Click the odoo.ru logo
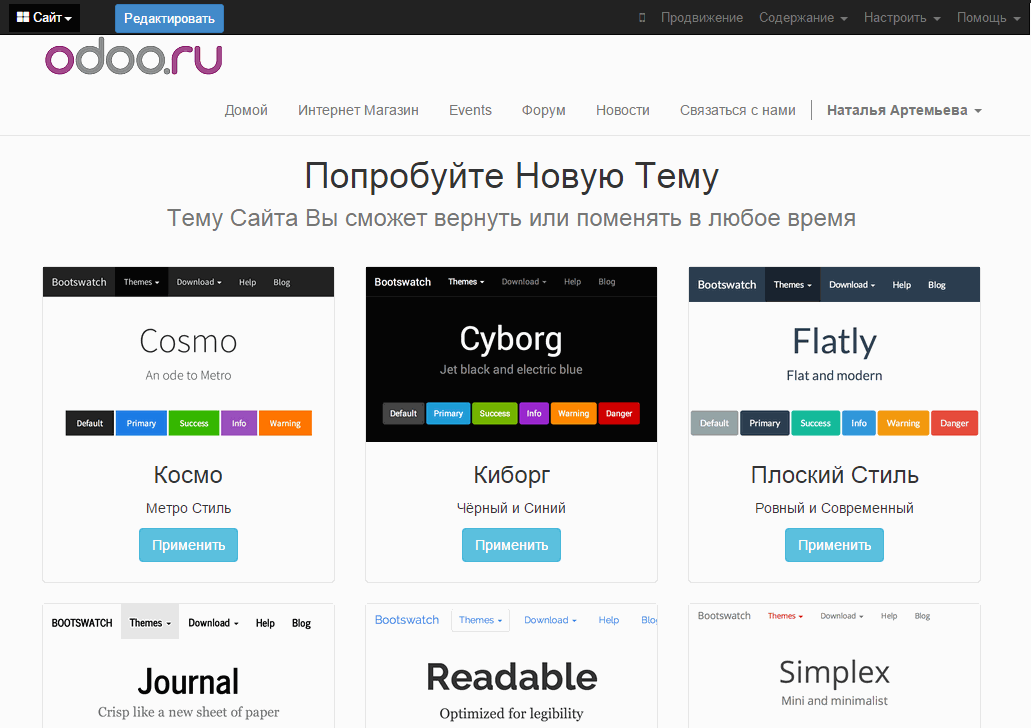Image resolution: width=1031 pixels, height=728 pixels. pyautogui.click(x=133, y=57)
